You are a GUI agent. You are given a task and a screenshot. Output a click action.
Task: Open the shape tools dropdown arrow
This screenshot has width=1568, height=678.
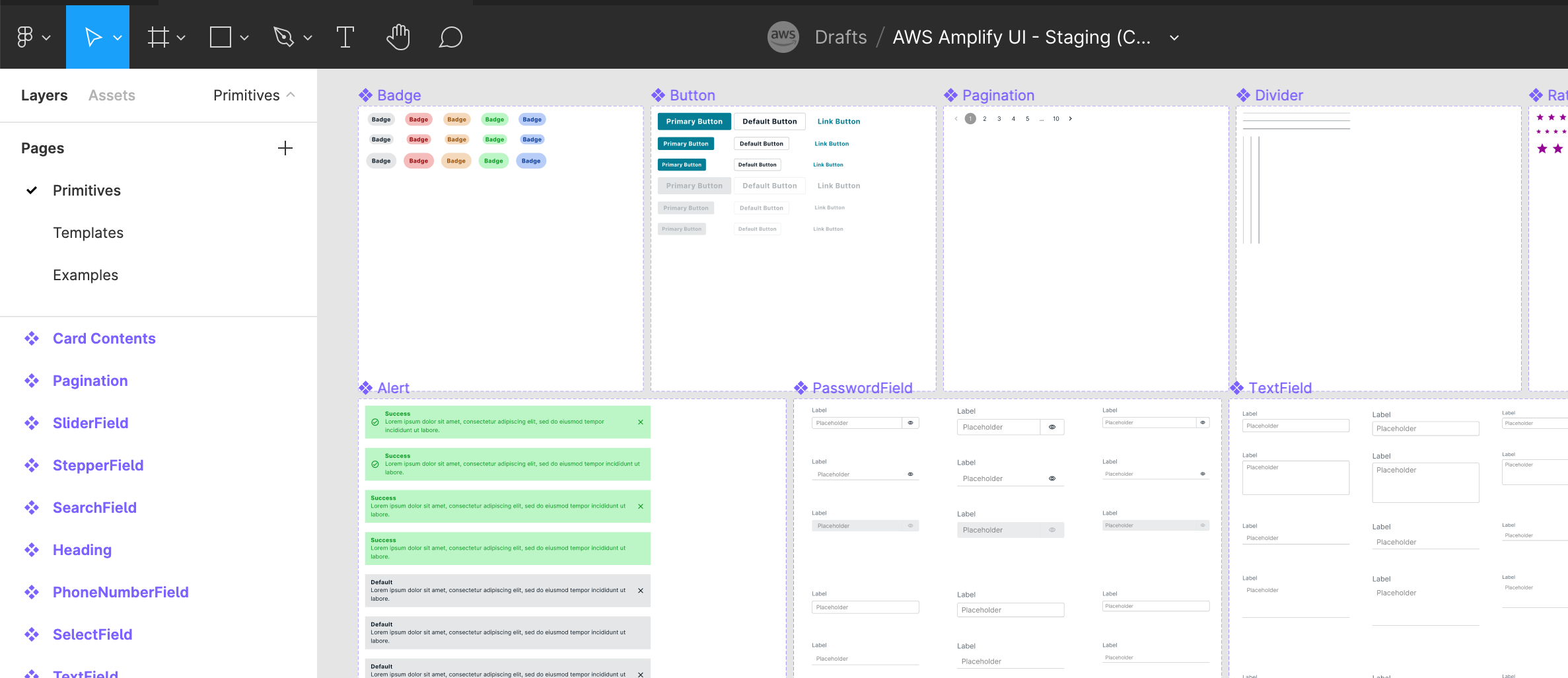pyautogui.click(x=244, y=38)
